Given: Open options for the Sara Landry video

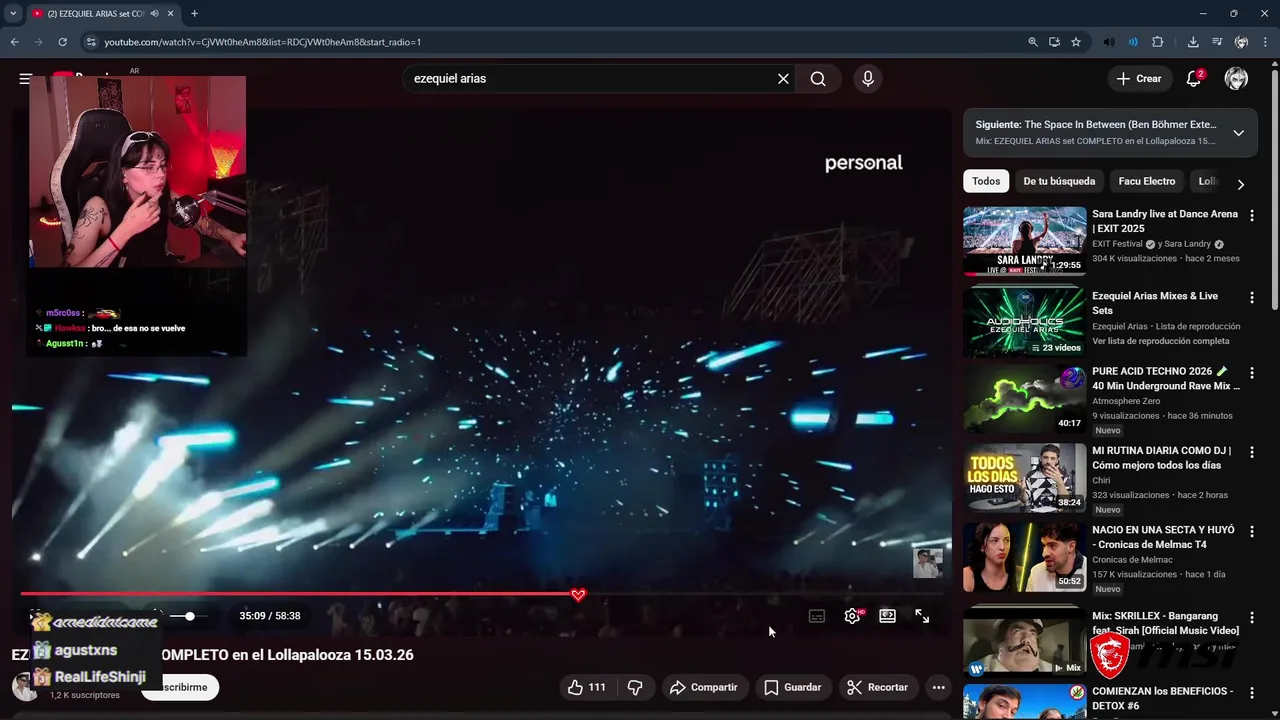Looking at the screenshot, I should [x=1252, y=215].
